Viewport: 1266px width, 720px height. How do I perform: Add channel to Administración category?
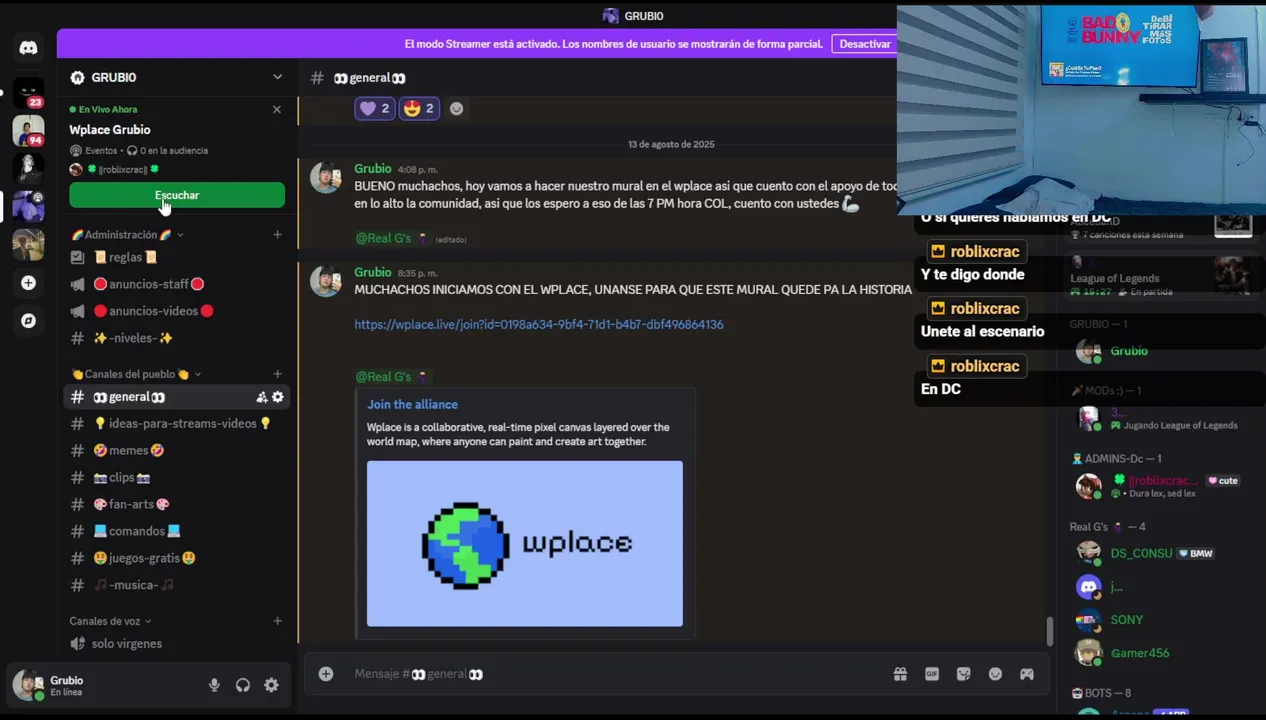click(277, 235)
